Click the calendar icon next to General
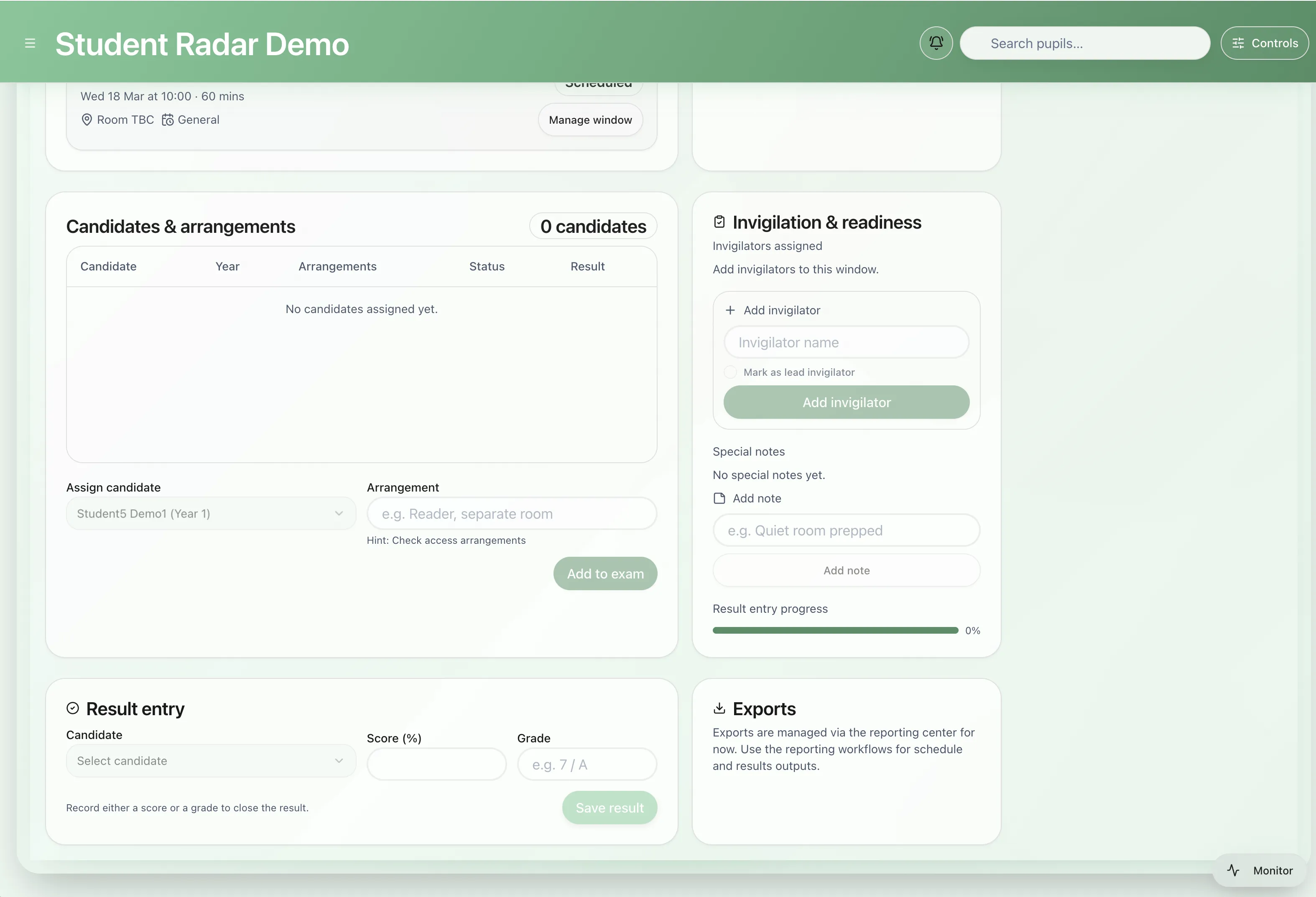The width and height of the screenshot is (1316, 897). tap(167, 120)
